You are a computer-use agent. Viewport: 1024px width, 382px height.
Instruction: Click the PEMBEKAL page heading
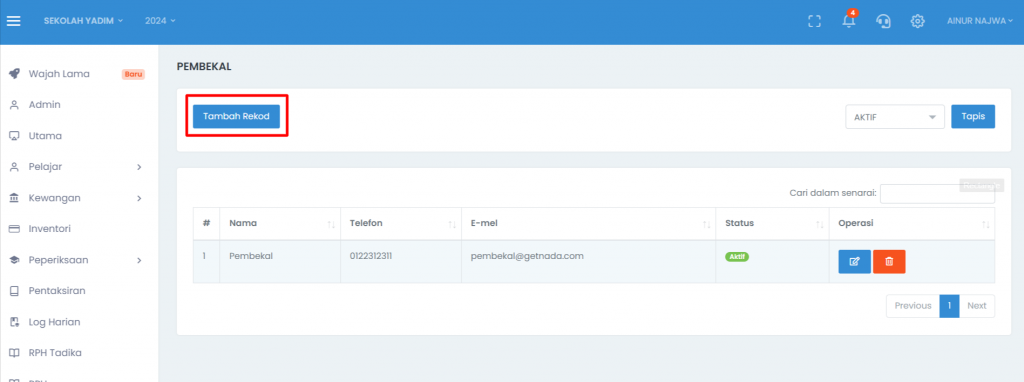coord(204,67)
